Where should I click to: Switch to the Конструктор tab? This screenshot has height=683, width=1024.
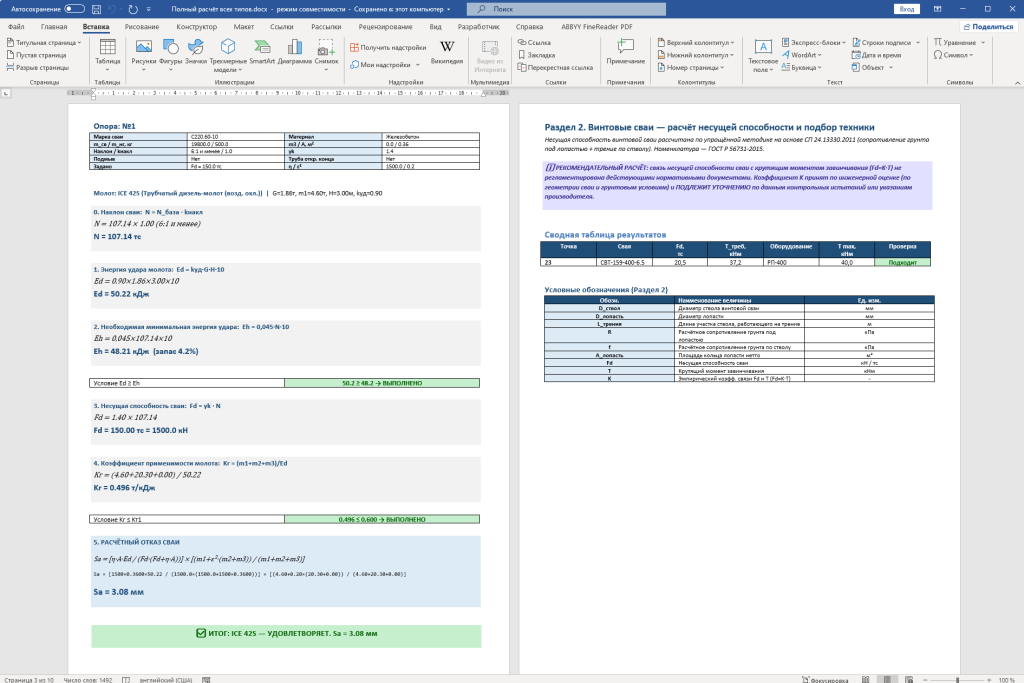pyautogui.click(x=197, y=27)
